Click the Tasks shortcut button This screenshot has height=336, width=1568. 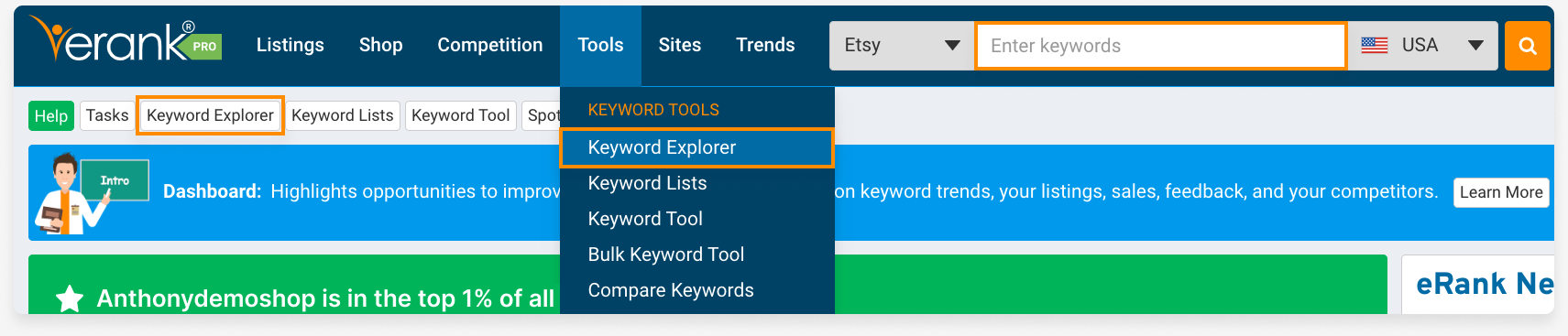coord(107,115)
